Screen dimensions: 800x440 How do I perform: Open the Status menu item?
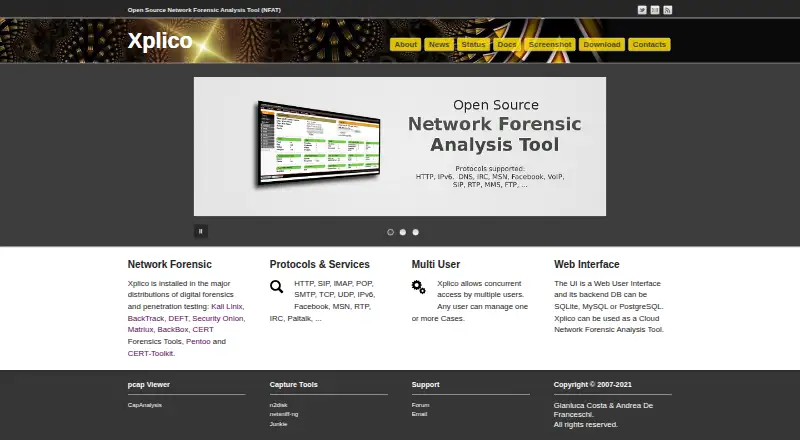click(473, 44)
